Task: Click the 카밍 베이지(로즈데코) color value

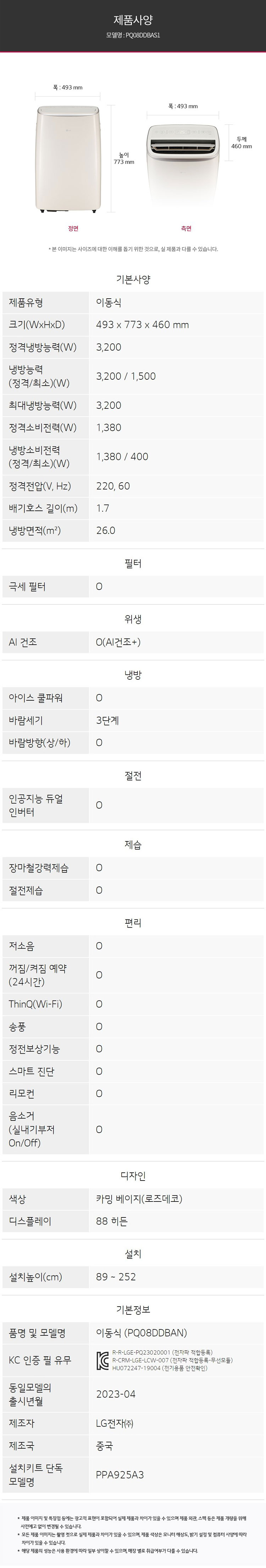Action: [139, 1199]
